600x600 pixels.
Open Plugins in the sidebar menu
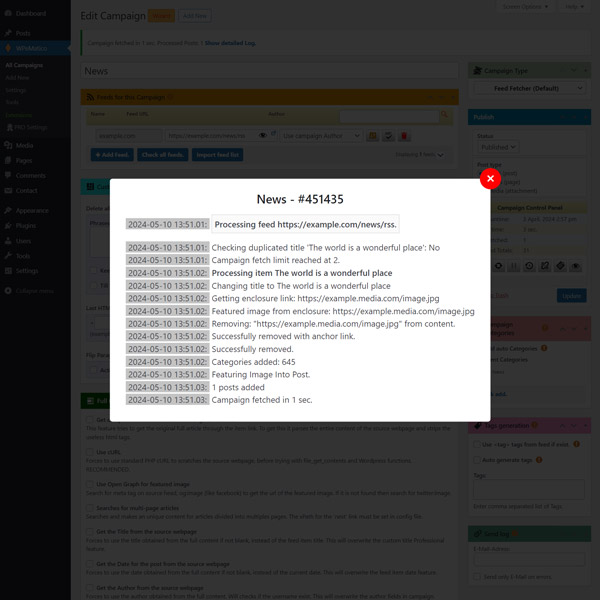tap(27, 226)
